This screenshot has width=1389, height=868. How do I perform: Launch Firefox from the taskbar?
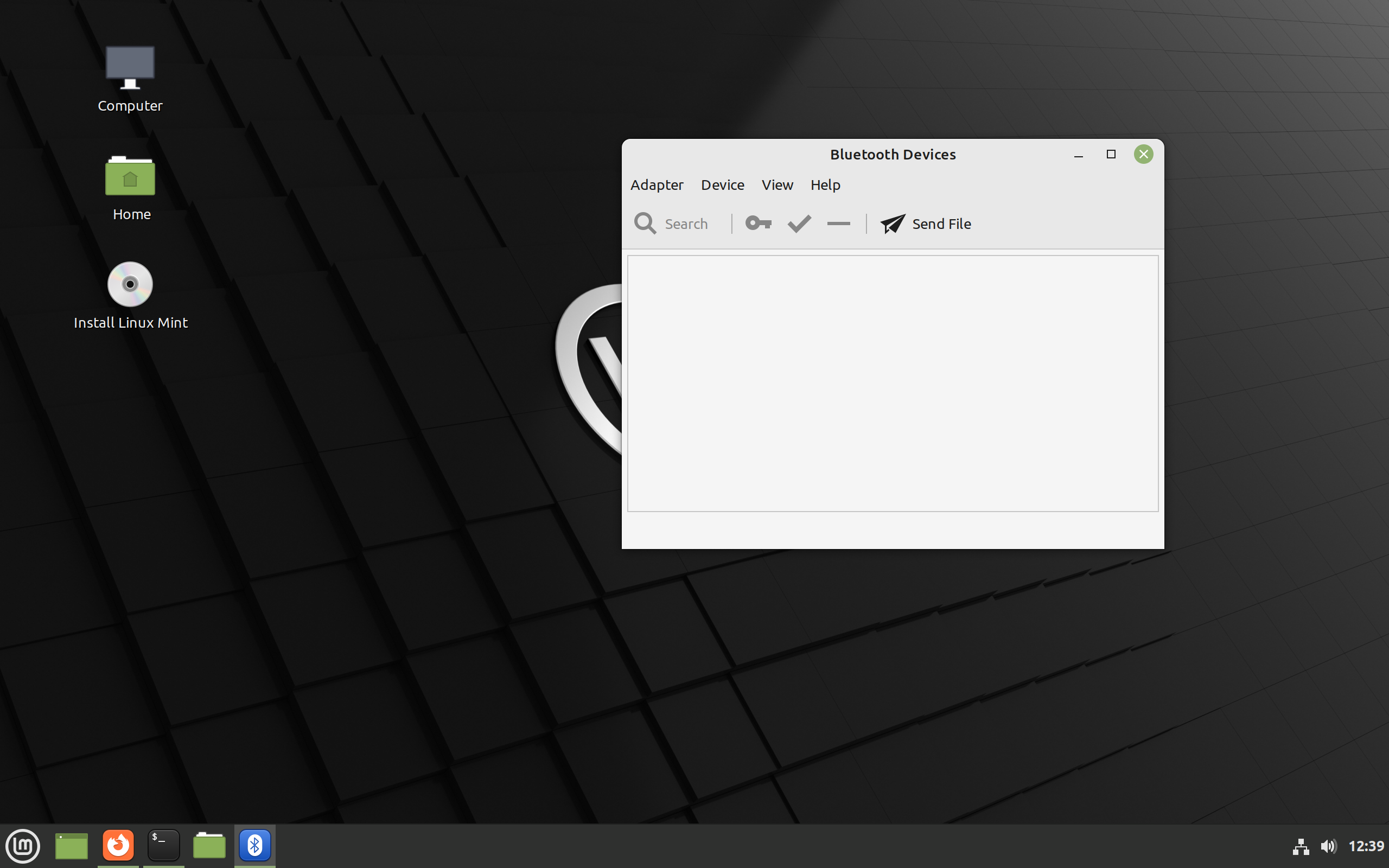[117, 845]
